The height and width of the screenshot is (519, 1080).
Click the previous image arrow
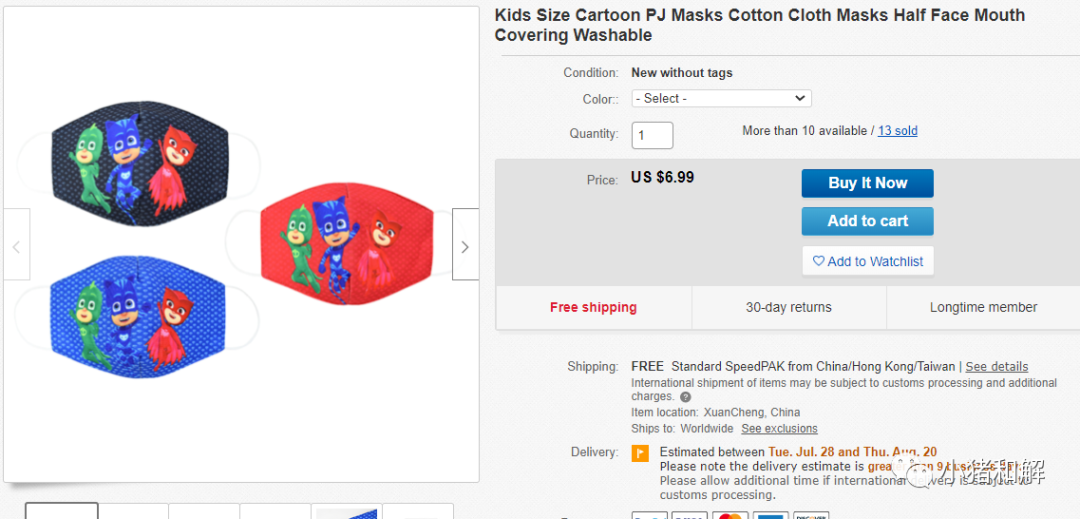tap(16, 245)
